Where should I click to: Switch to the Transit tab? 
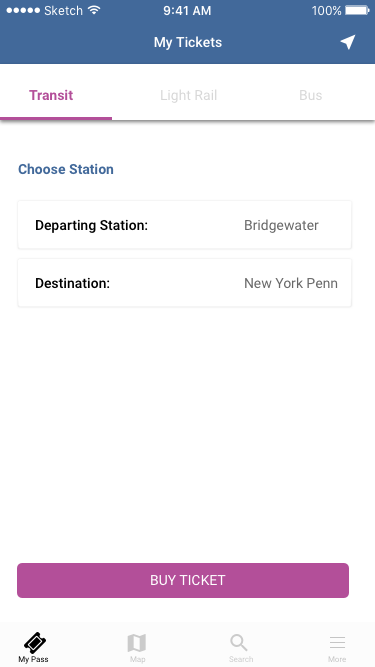click(x=51, y=95)
